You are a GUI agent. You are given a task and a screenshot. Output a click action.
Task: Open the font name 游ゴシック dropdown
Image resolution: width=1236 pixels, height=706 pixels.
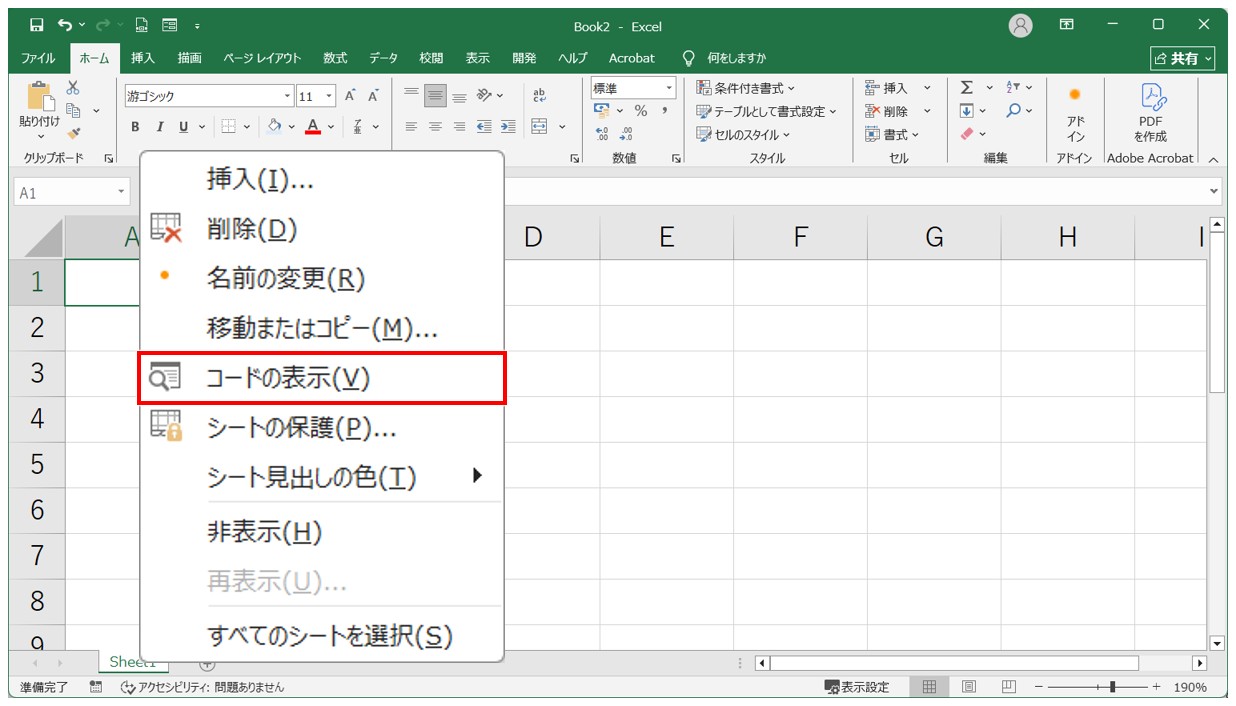(x=288, y=97)
